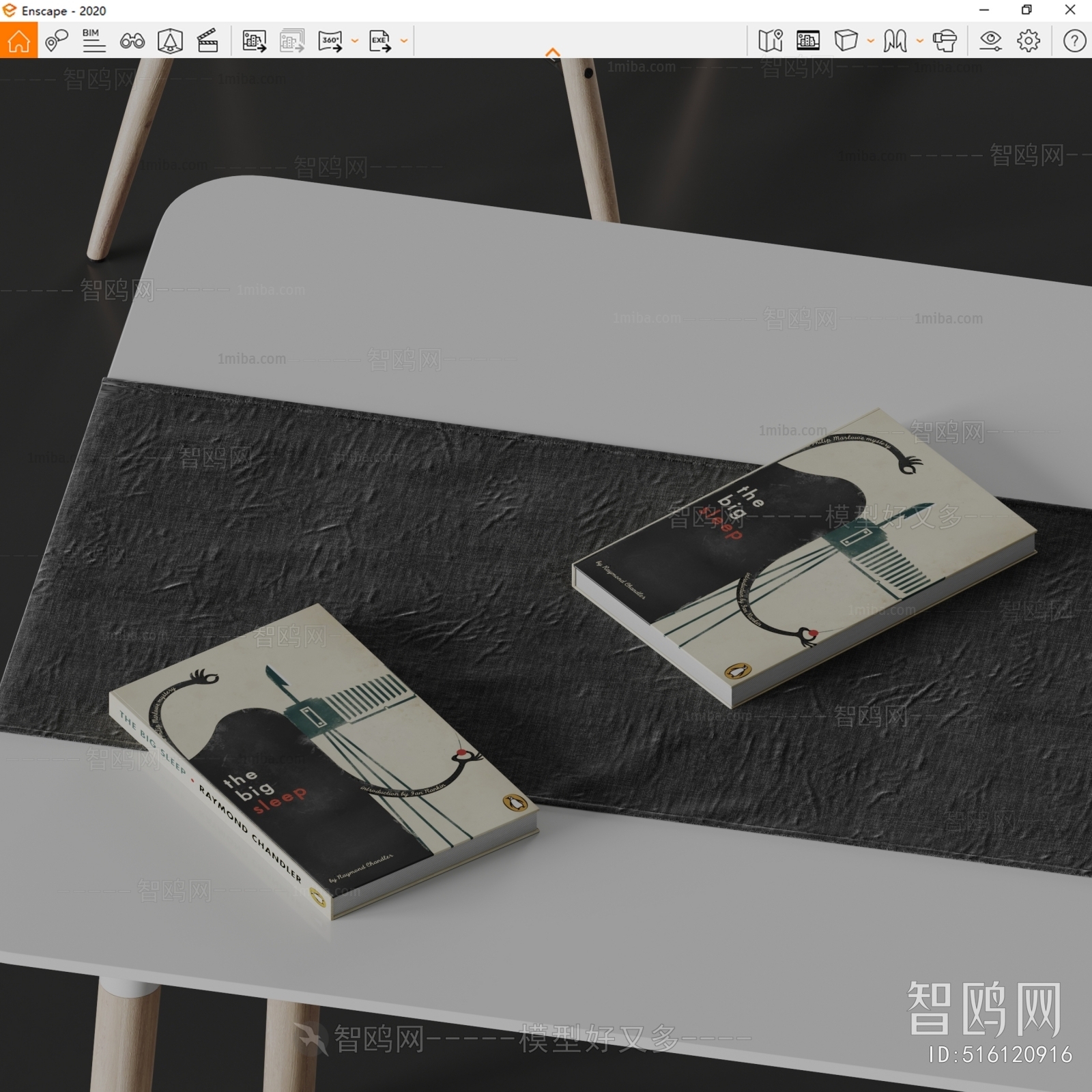Screen dimensions: 1092x1092
Task: Enable VR headset mode
Action: tap(945, 41)
